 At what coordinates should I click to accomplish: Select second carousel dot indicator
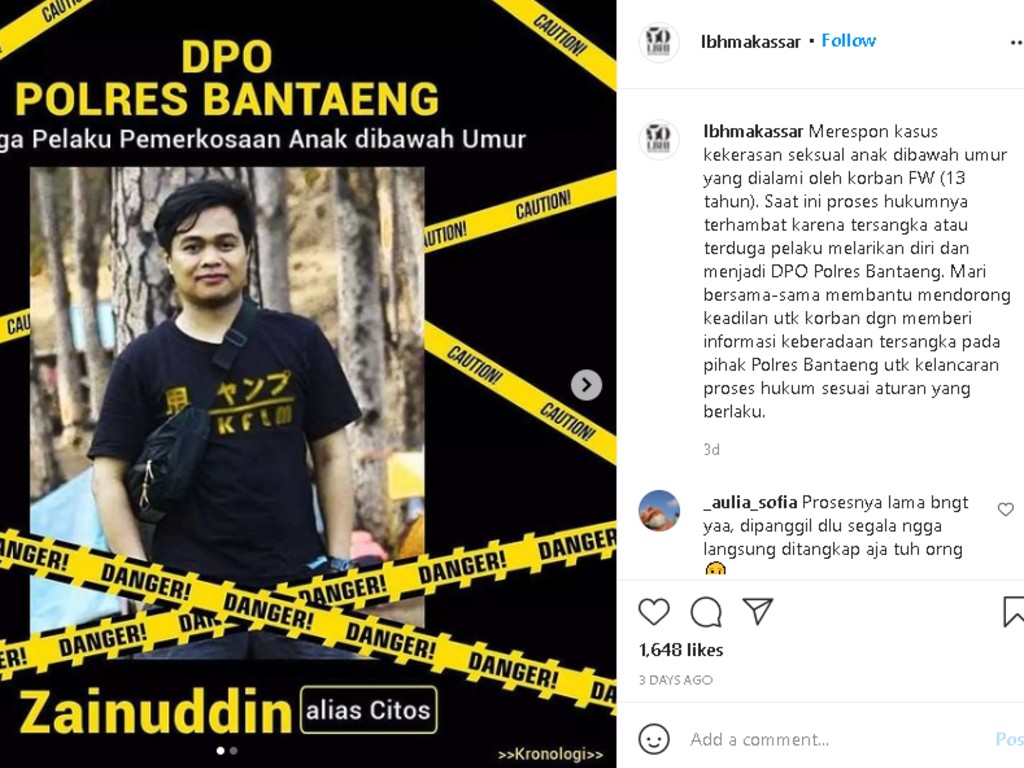pos(234,751)
